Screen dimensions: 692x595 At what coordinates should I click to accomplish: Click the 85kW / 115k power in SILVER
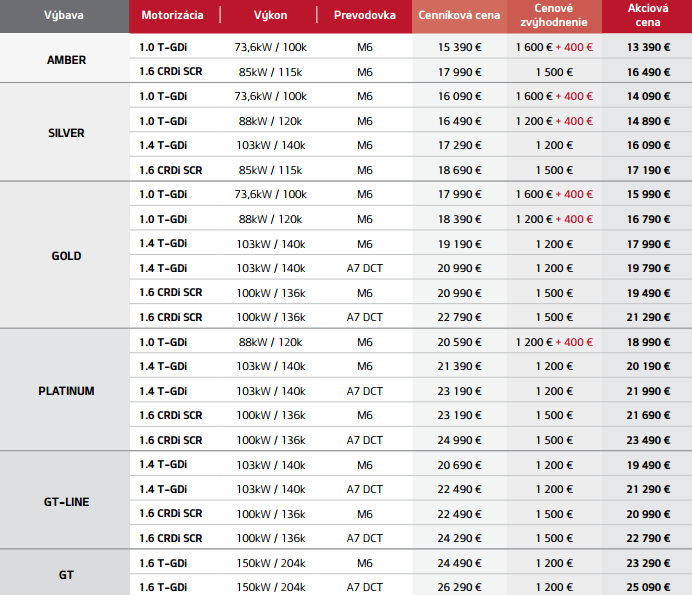269,170
